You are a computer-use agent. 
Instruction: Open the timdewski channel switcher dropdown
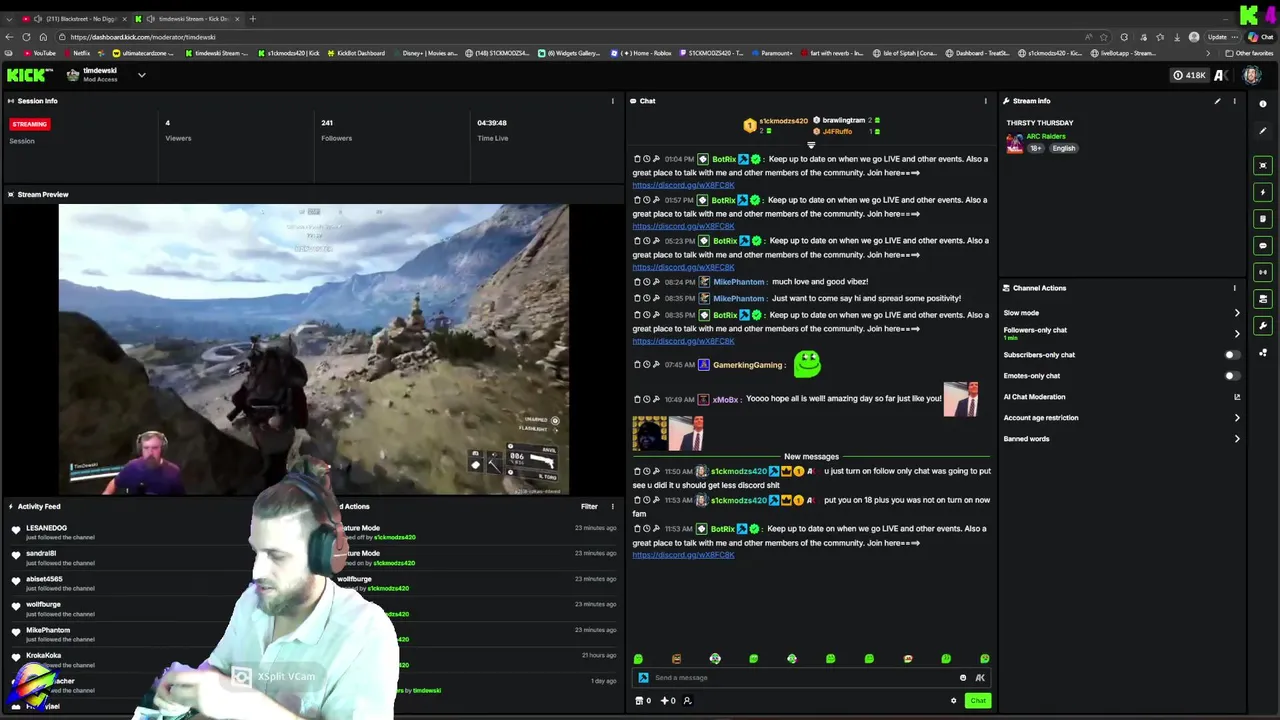(x=141, y=75)
